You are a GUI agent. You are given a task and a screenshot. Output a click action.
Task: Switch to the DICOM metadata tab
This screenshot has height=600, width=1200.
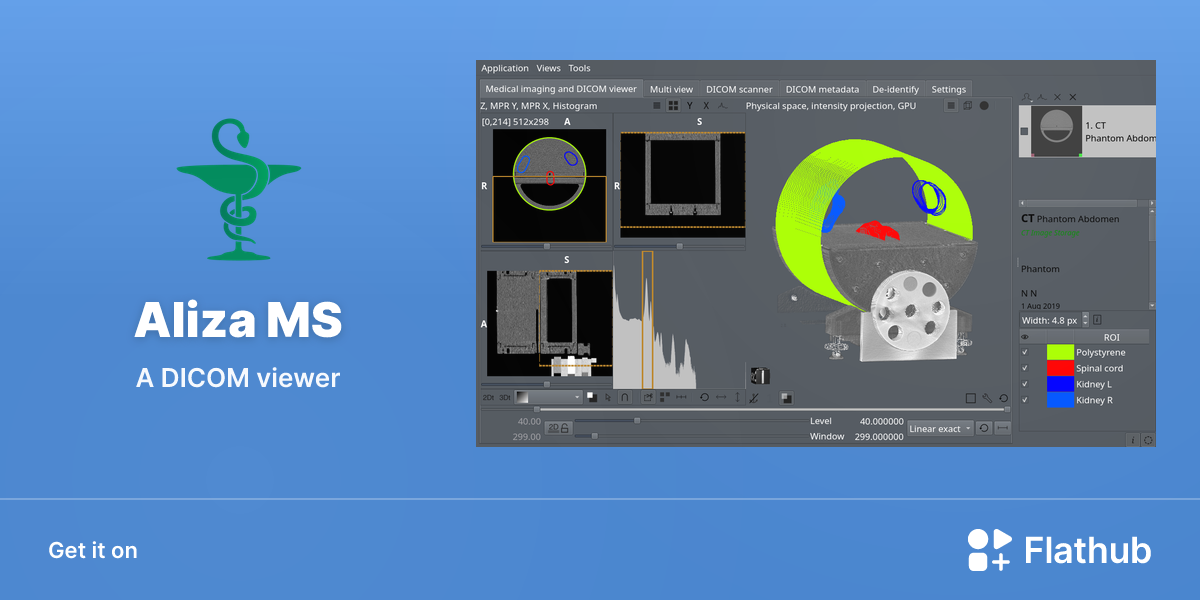pos(822,89)
